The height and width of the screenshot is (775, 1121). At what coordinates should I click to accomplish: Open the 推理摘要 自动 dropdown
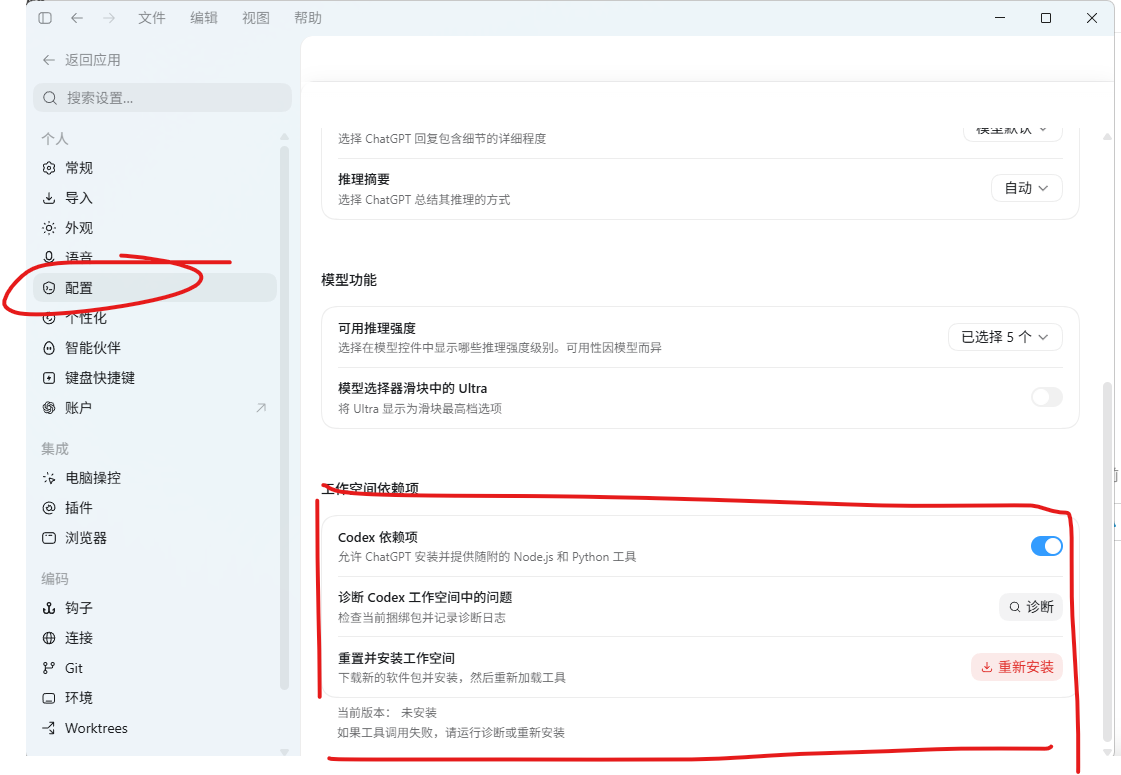1027,188
